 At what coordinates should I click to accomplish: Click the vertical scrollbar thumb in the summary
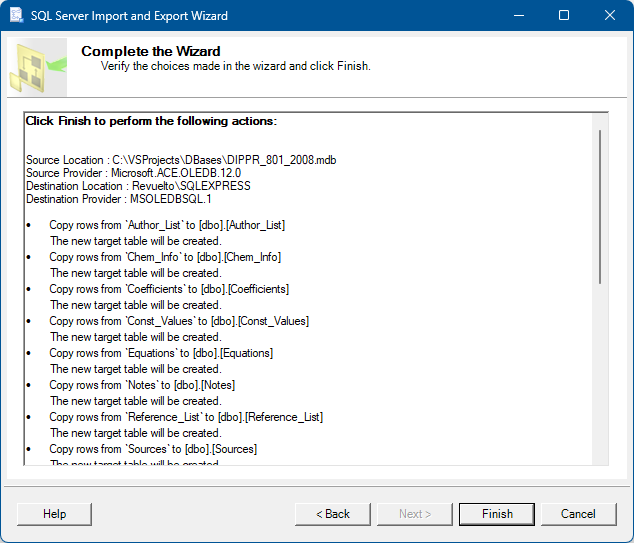click(x=600, y=207)
